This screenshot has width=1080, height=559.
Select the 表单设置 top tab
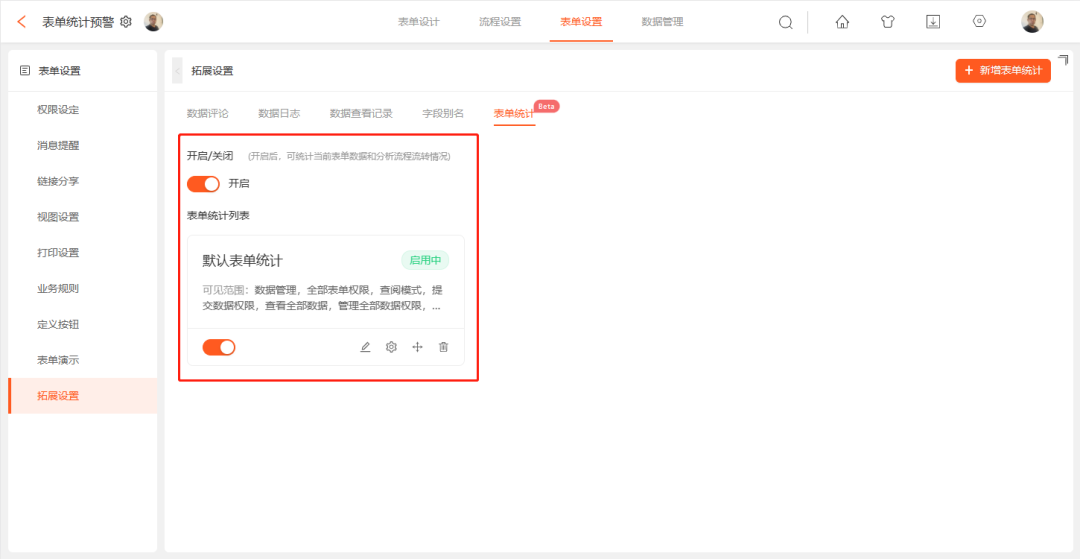(581, 22)
